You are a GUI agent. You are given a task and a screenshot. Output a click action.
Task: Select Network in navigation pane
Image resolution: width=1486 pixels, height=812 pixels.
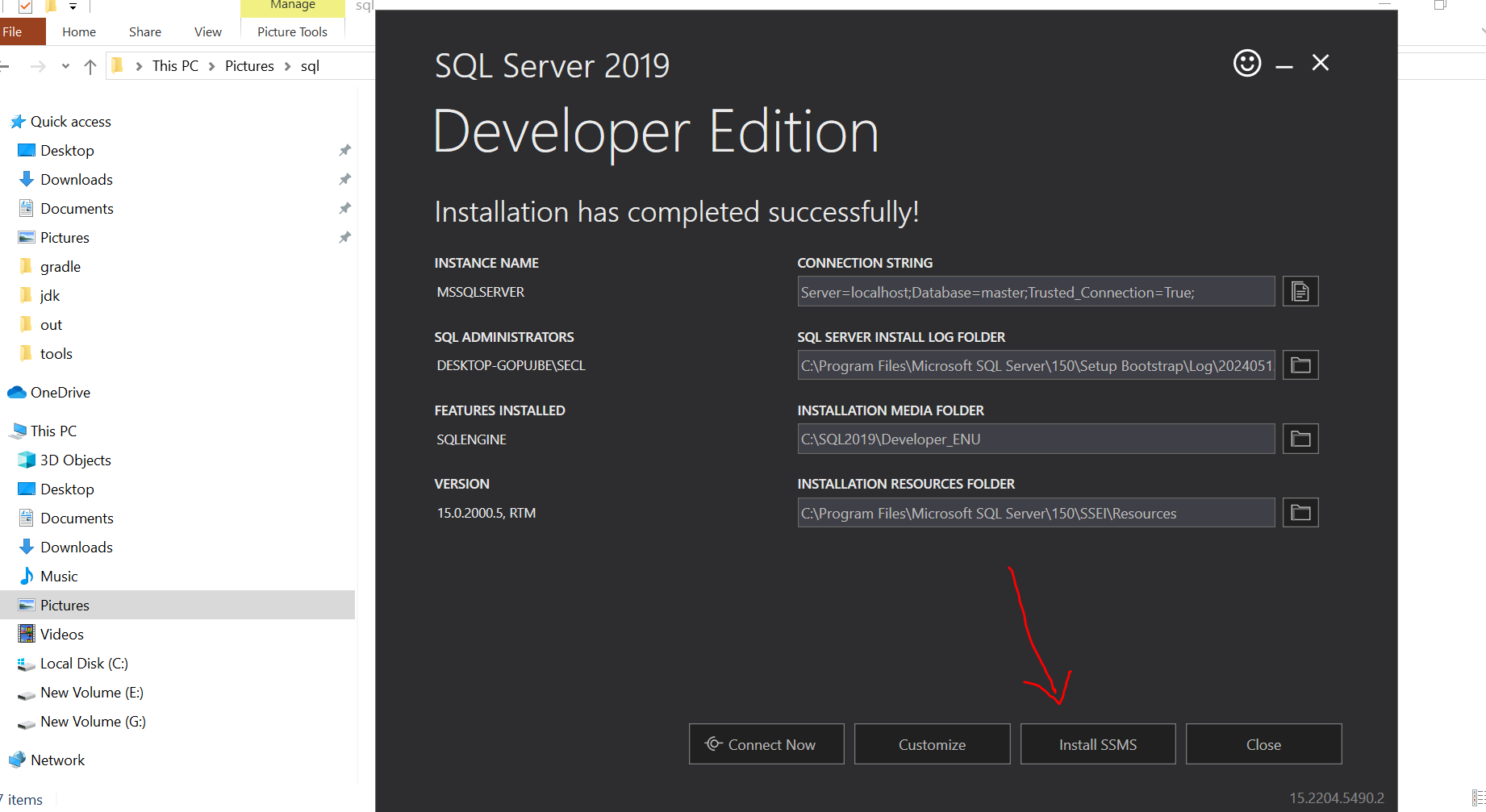click(x=57, y=760)
